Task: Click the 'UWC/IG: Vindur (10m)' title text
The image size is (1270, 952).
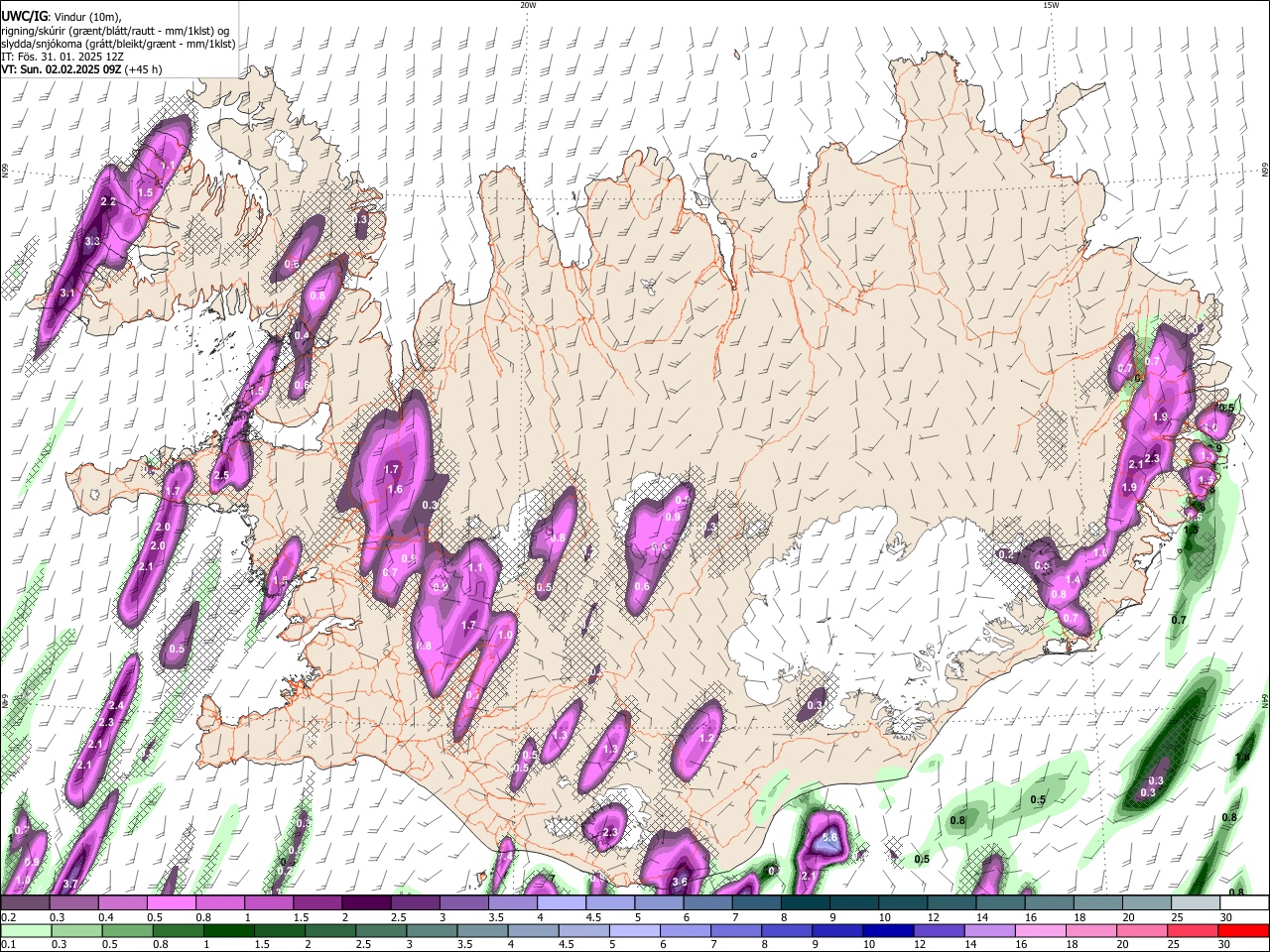Action: click(61, 16)
